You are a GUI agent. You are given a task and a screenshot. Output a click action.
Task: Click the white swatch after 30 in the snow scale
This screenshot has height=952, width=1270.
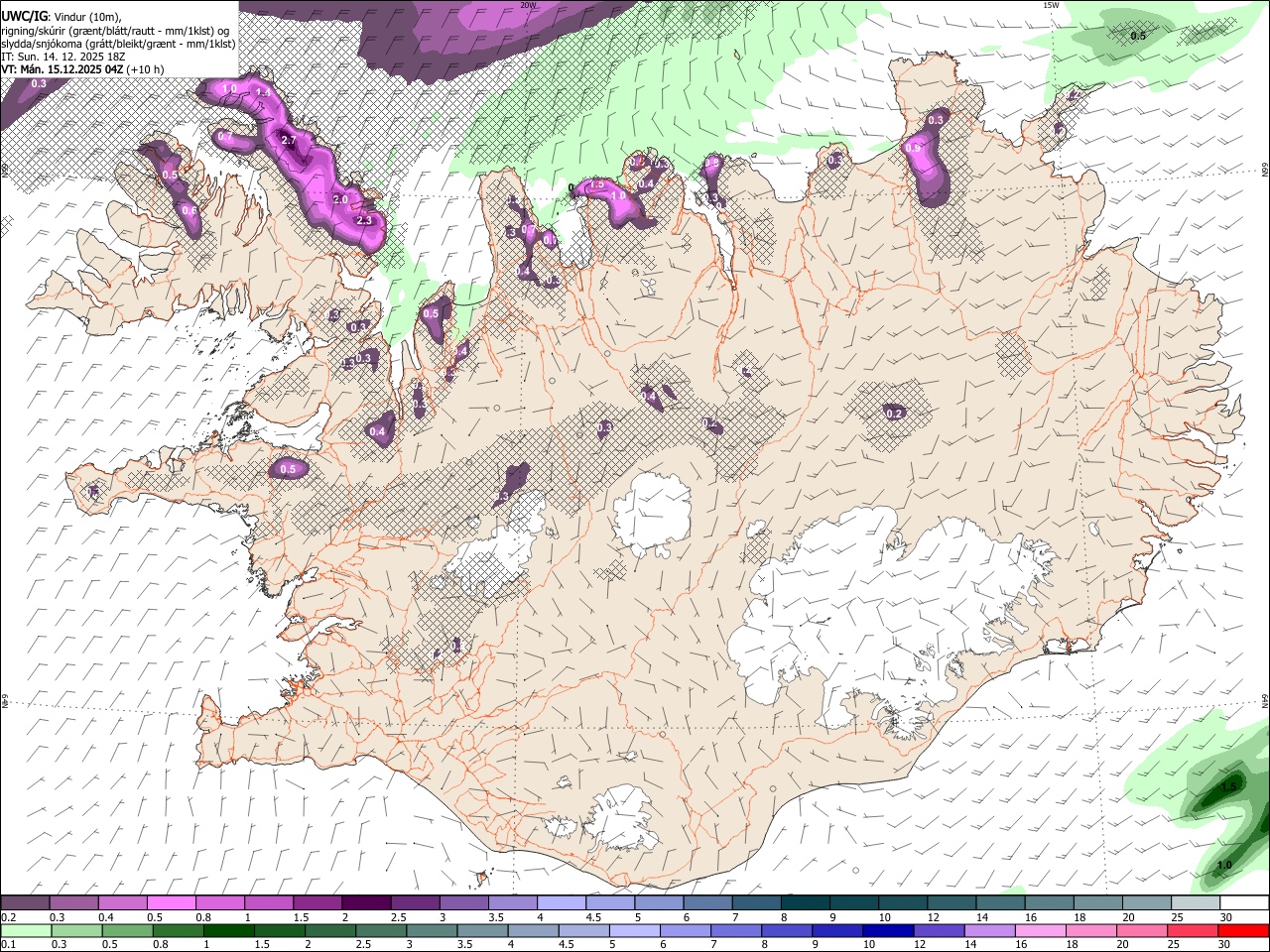coord(1244,902)
